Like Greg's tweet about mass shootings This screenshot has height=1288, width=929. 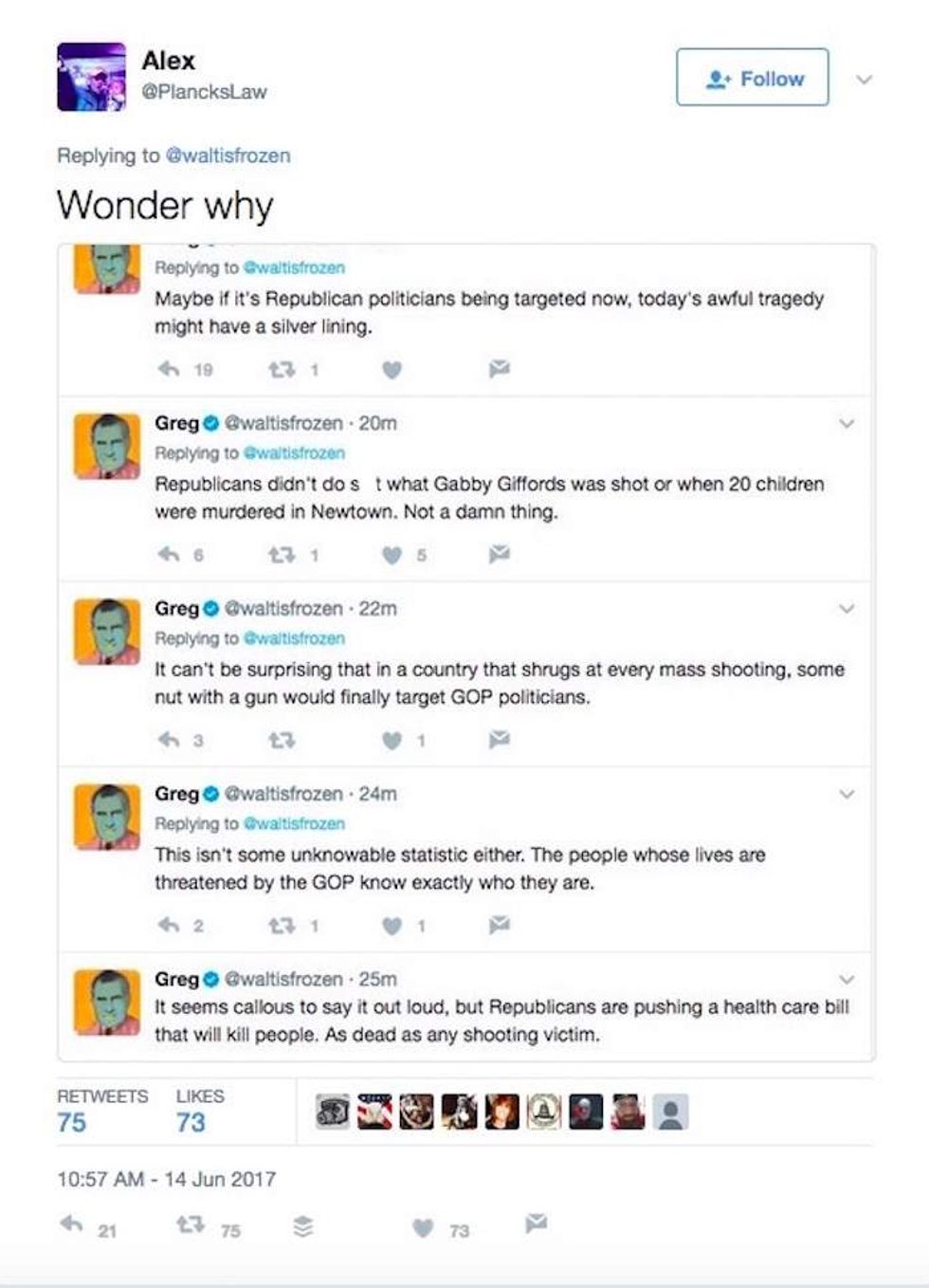(392, 740)
